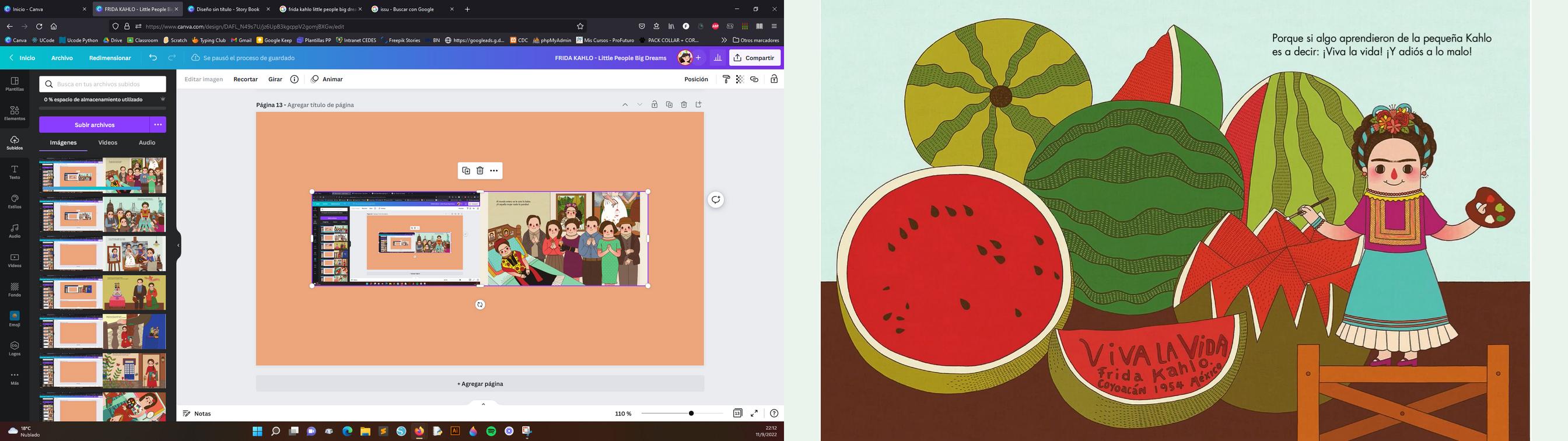This screenshot has height=441, width=1568.
Task: Switch to the Imágenes tab
Action: (64, 142)
